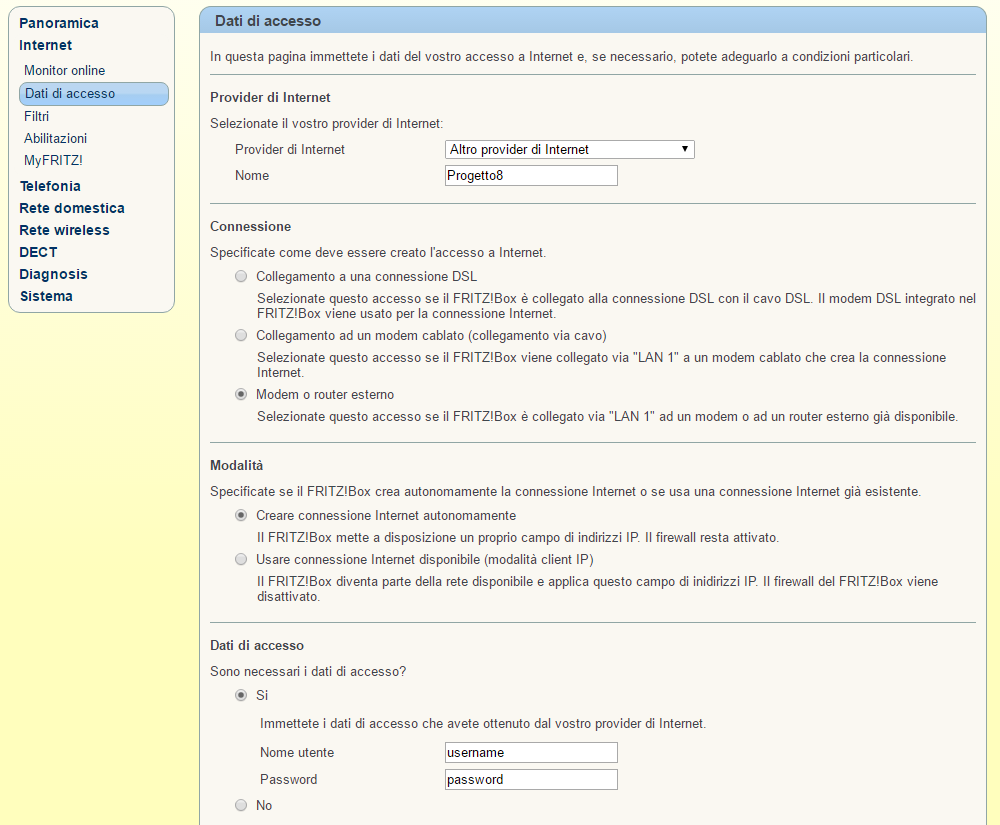Screen dimensions: 1000x825
Task: Go to 'Filtri' in the sidebar
Action: click(37, 117)
